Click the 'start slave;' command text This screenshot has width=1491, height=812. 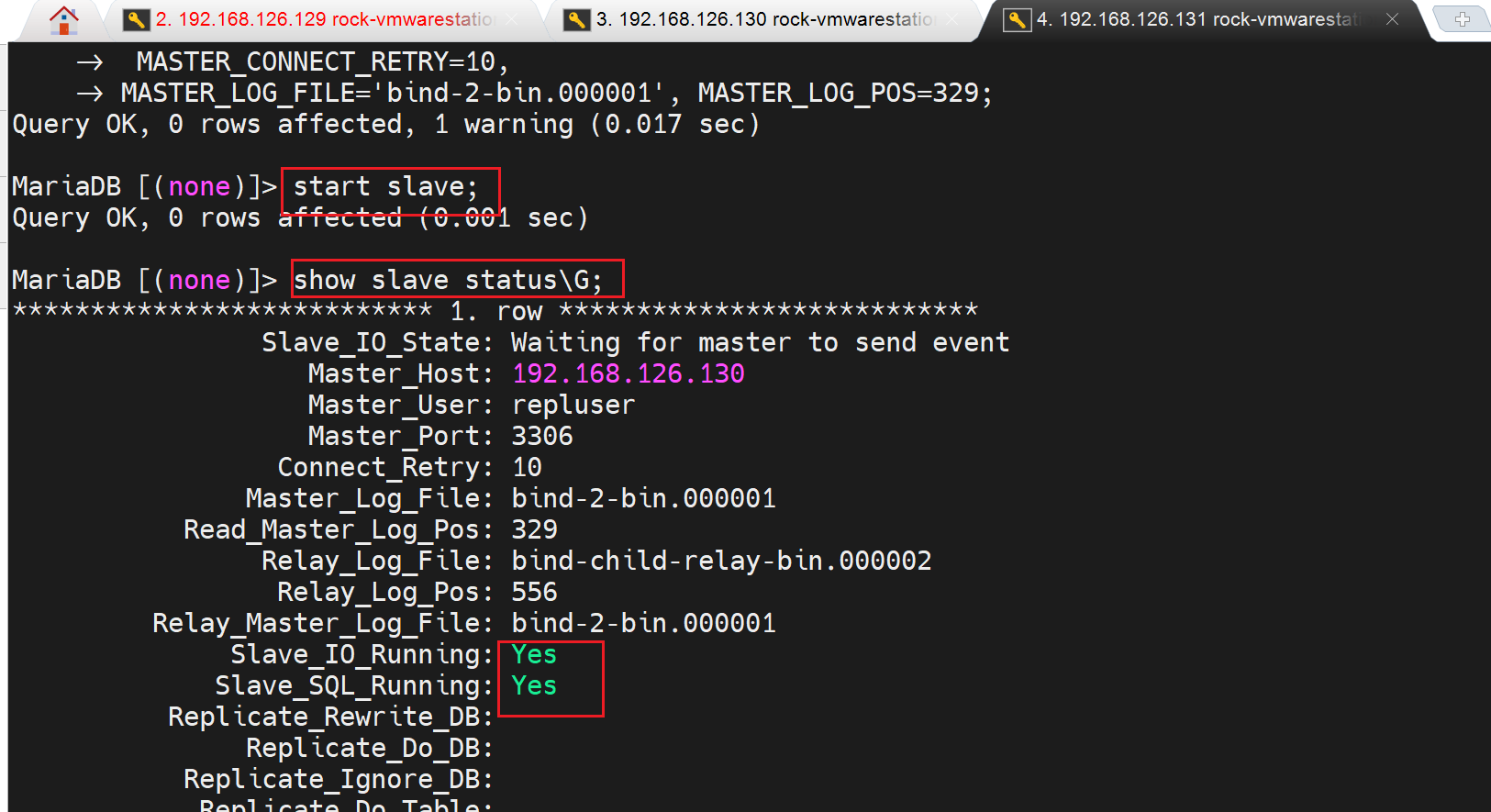click(385, 187)
